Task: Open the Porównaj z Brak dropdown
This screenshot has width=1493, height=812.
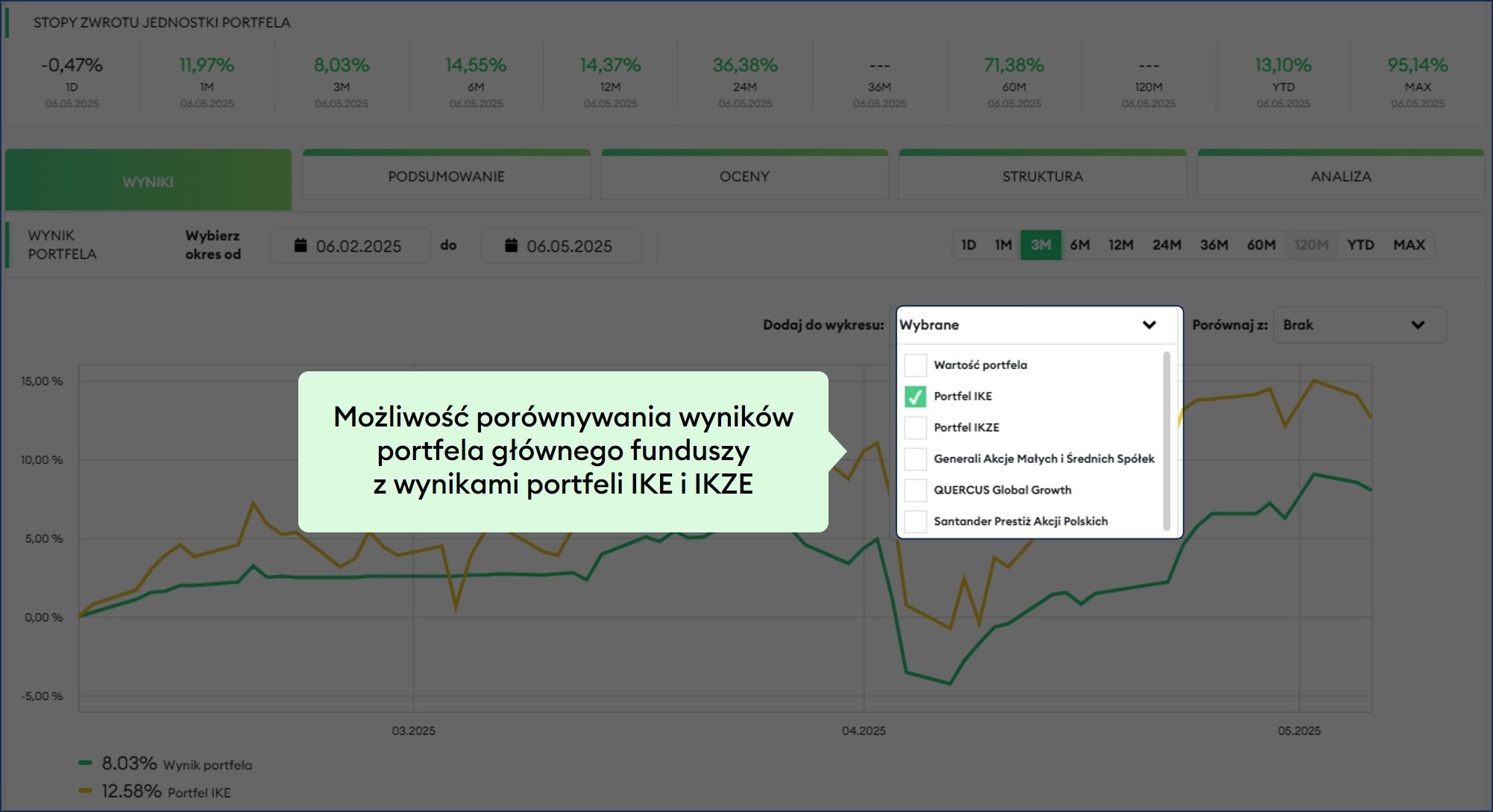Action: (1359, 325)
